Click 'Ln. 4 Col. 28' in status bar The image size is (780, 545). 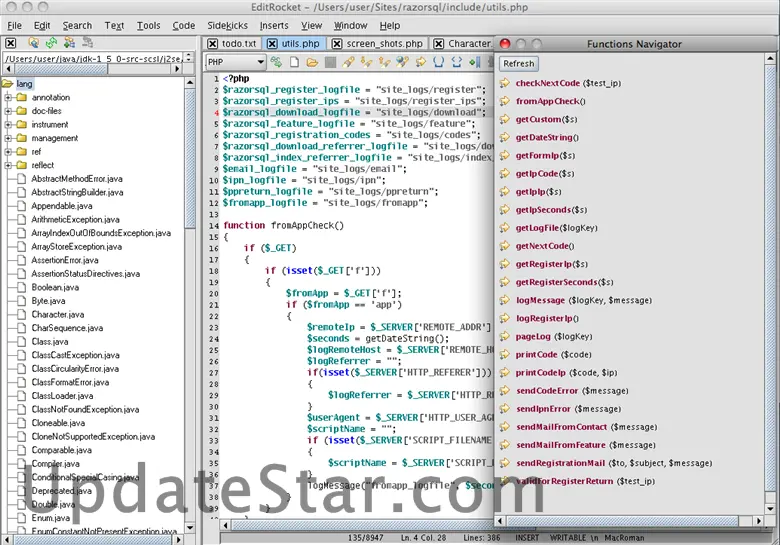(423, 538)
